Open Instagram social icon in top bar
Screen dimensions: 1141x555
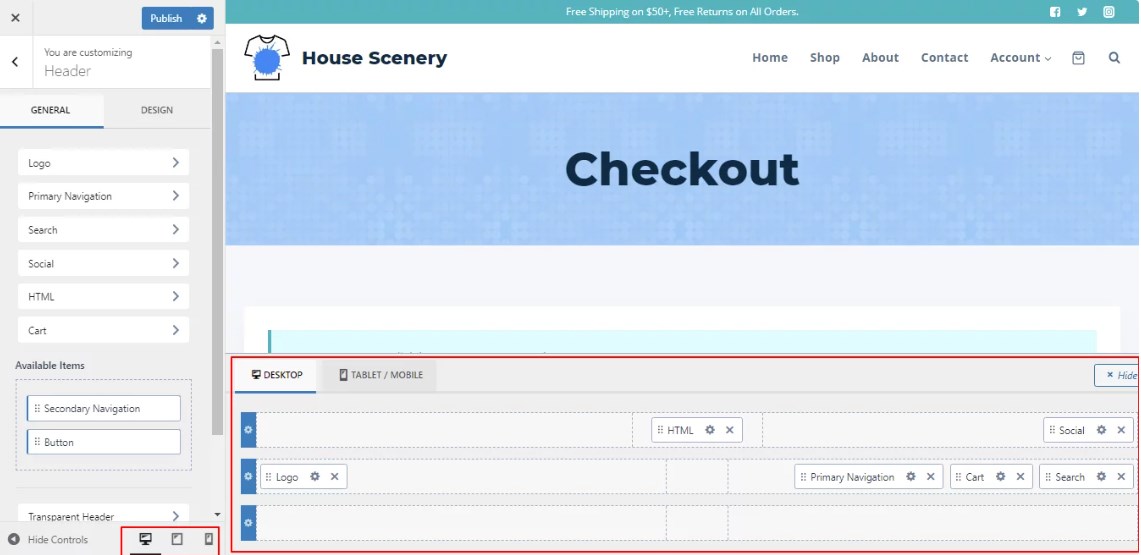[1108, 12]
